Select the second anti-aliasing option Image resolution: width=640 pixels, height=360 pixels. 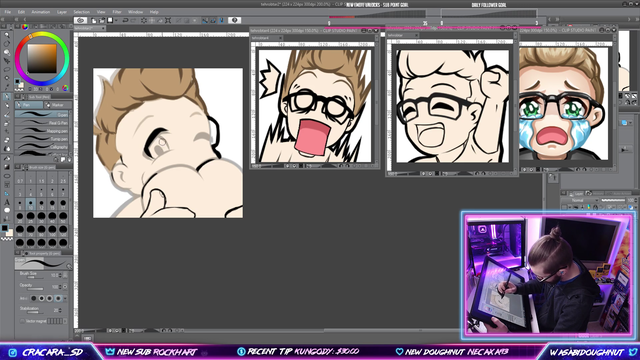(42, 298)
